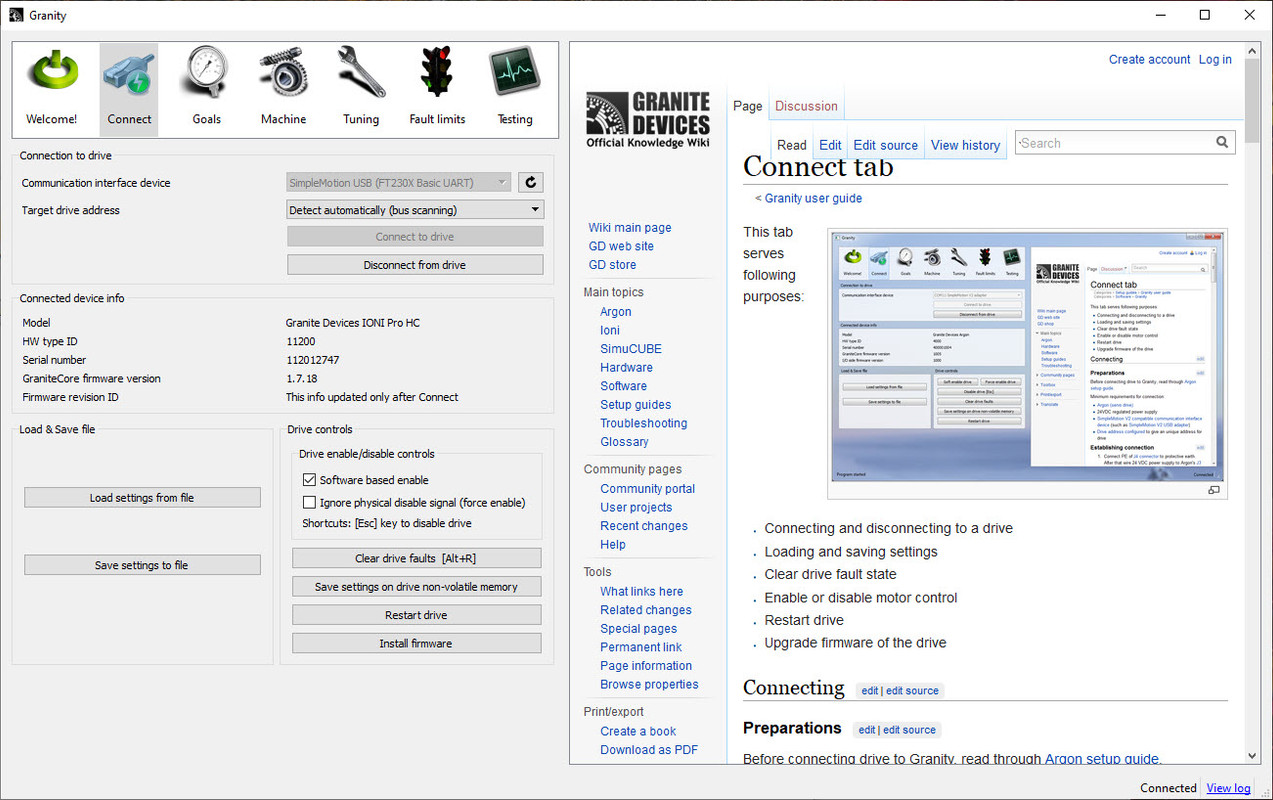Click Disconnect from drive button
This screenshot has width=1273, height=800.
coord(415,265)
